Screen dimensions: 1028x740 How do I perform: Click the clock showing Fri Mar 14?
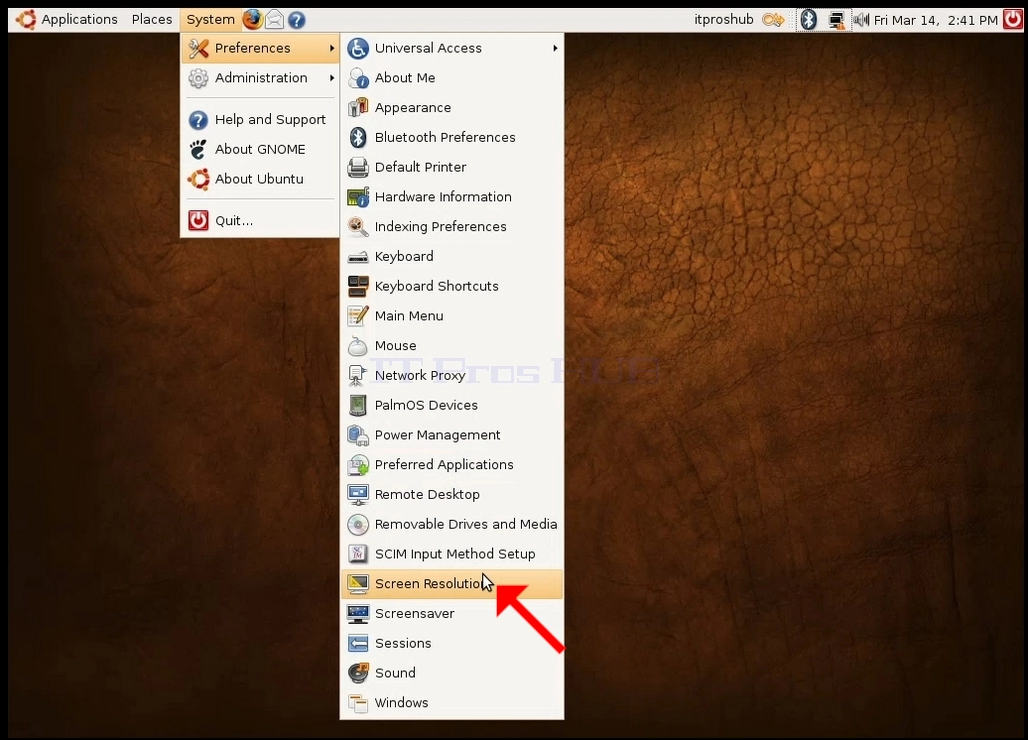[936, 20]
